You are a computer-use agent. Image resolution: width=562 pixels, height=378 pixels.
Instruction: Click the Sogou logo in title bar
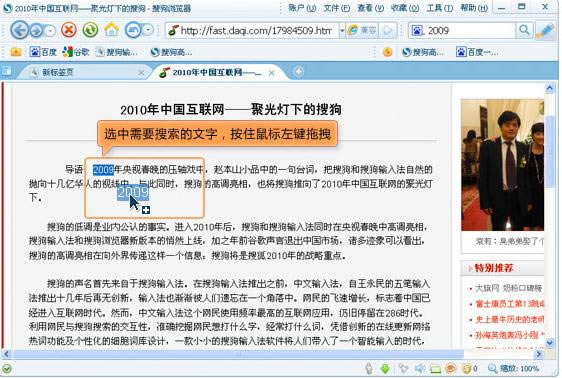coord(7,8)
